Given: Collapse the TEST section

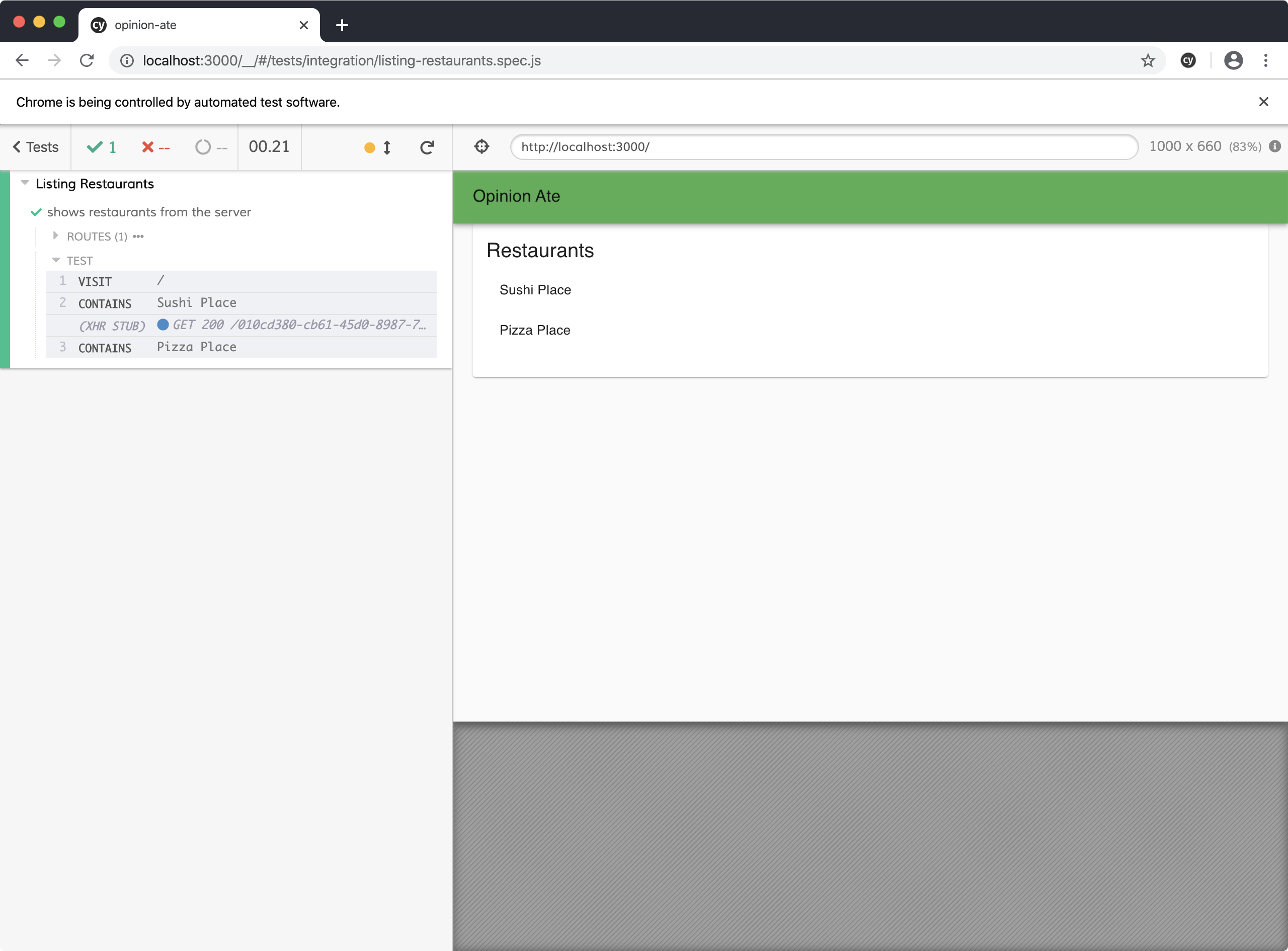Looking at the screenshot, I should pos(56,260).
